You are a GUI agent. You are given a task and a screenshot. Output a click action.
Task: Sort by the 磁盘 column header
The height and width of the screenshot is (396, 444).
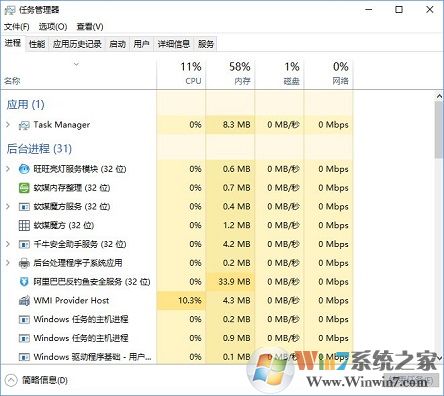click(279, 74)
